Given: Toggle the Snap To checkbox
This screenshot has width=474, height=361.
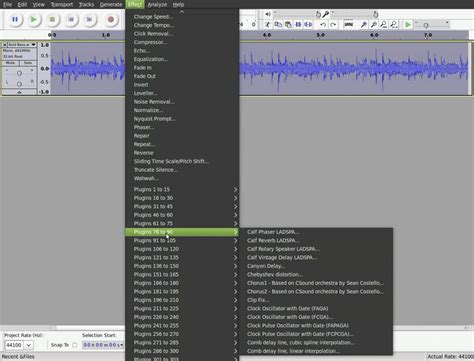Looking at the screenshot, I should point(75,345).
